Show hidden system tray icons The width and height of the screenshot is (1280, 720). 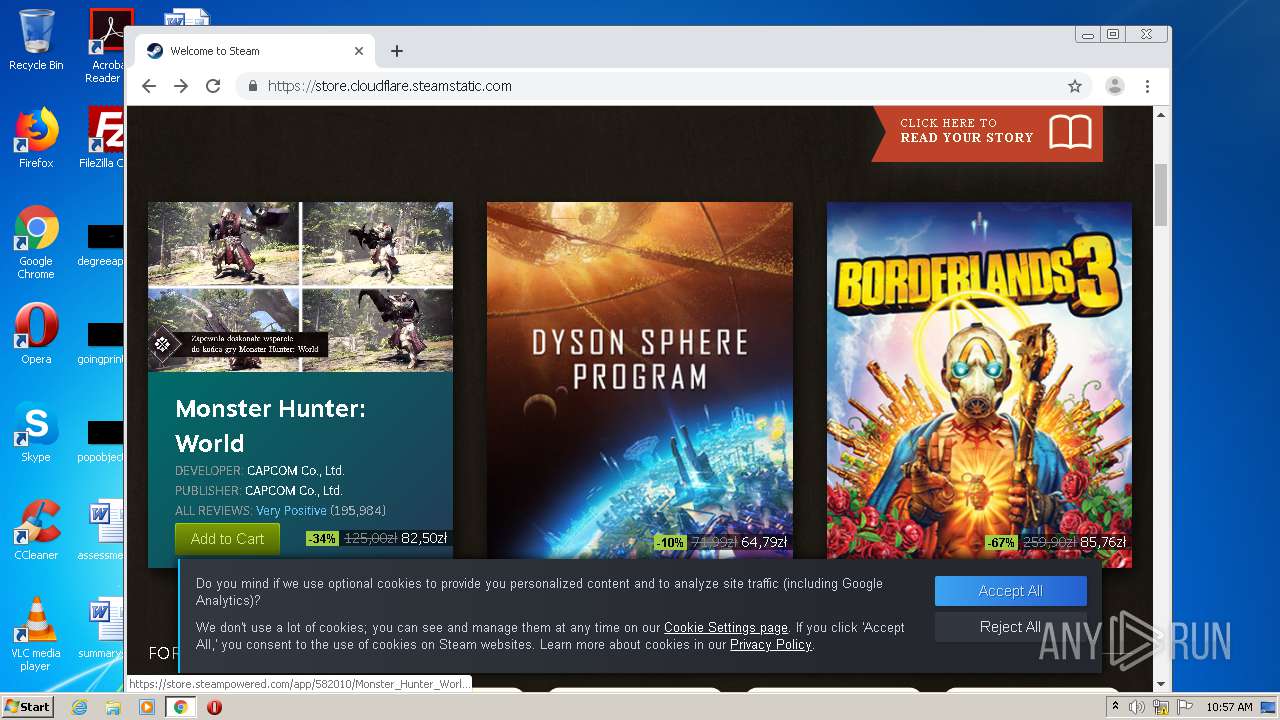tap(1115, 707)
